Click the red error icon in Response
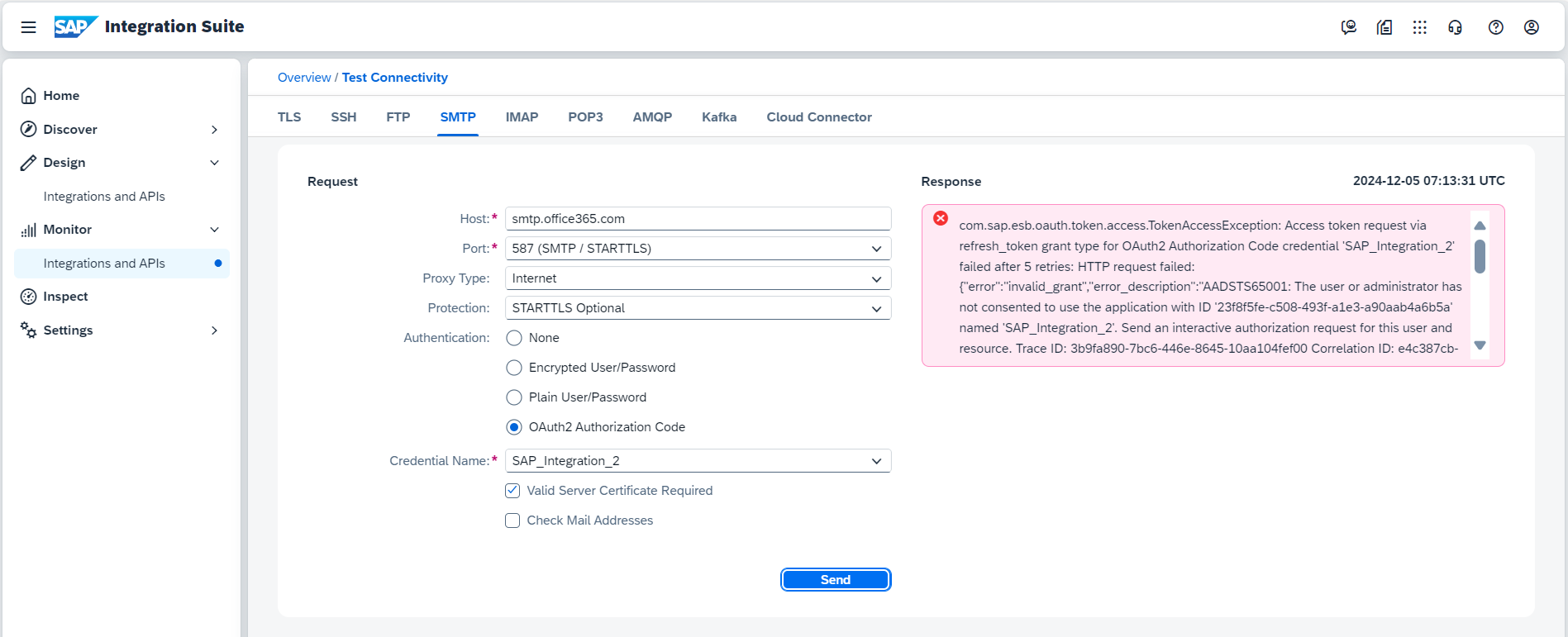The image size is (1568, 637). [x=941, y=218]
